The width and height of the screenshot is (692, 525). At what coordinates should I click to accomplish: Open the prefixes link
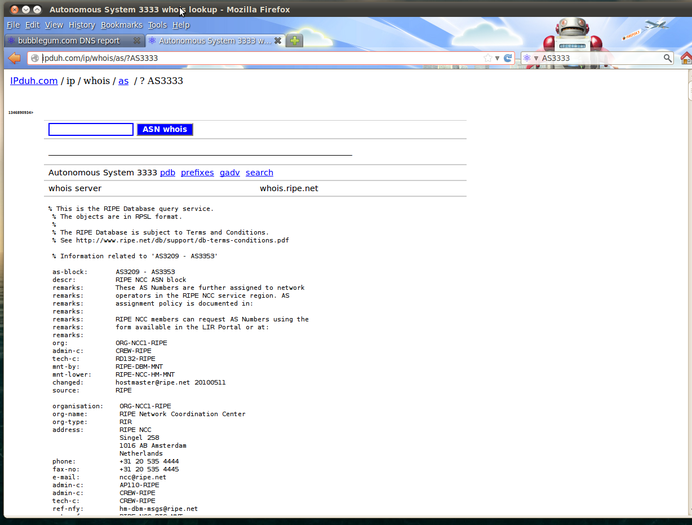197,172
